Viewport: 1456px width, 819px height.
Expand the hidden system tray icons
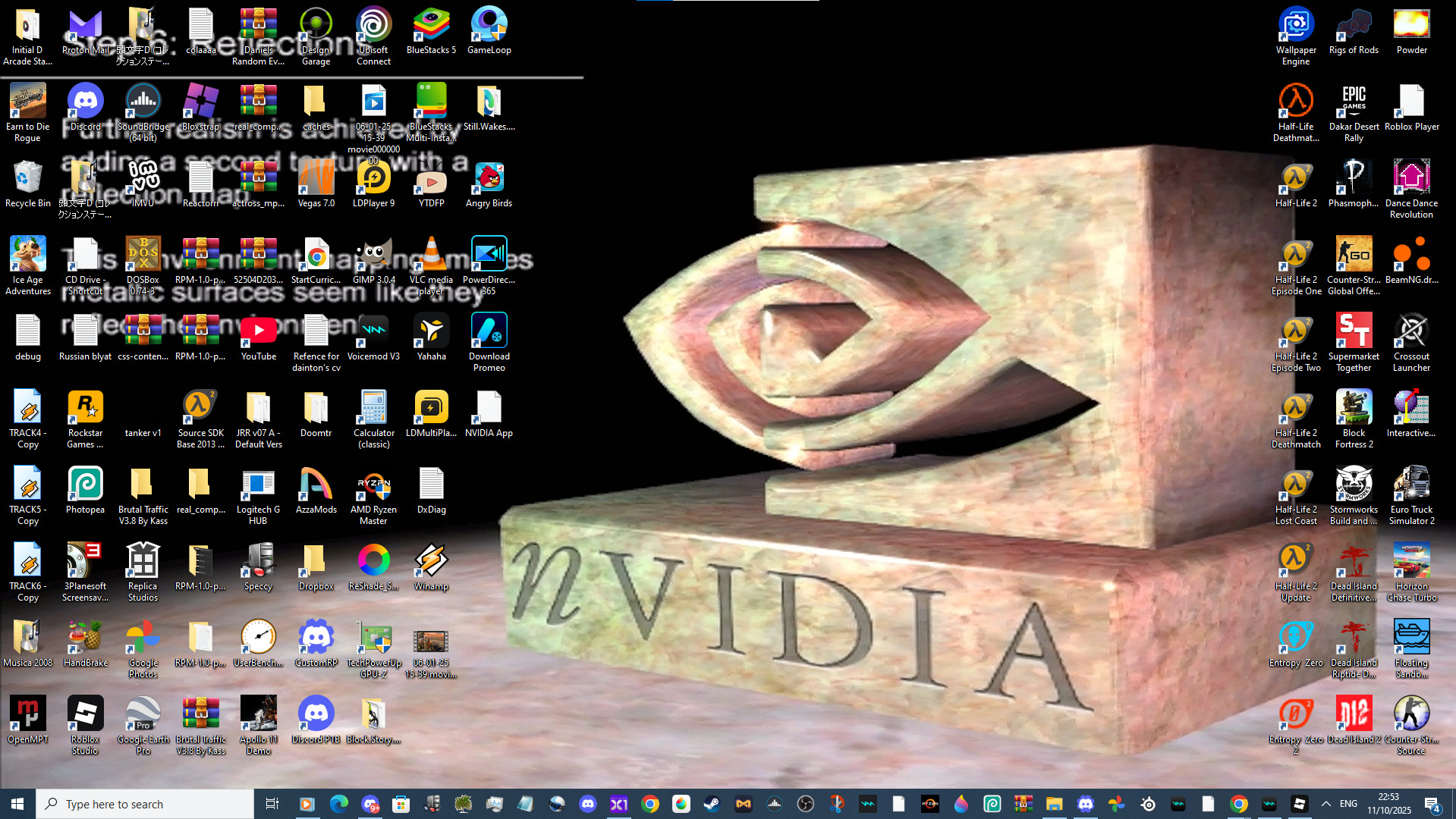[1325, 804]
